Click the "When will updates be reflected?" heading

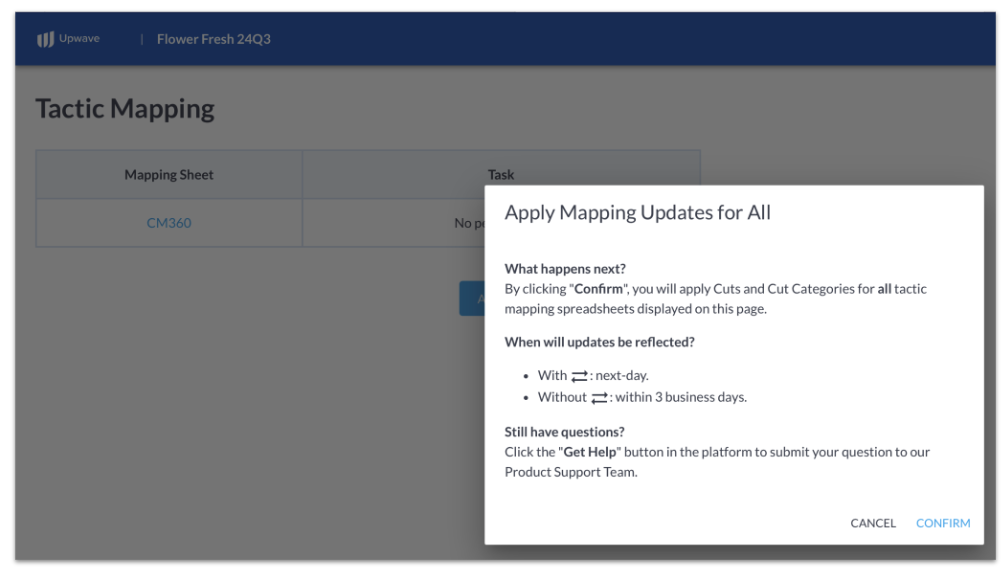599,342
